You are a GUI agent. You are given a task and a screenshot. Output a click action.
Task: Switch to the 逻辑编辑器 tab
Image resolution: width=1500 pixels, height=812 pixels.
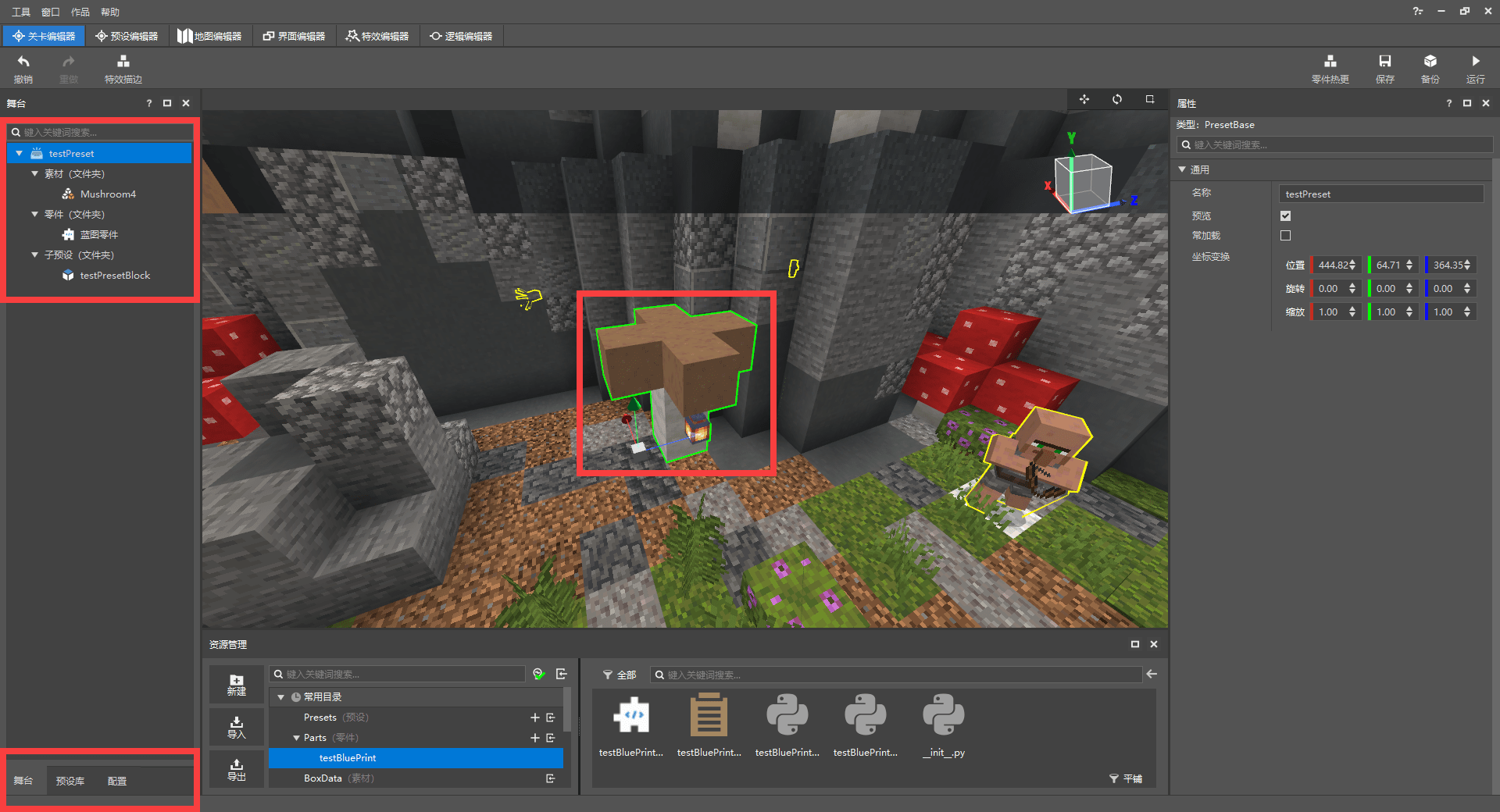461,36
